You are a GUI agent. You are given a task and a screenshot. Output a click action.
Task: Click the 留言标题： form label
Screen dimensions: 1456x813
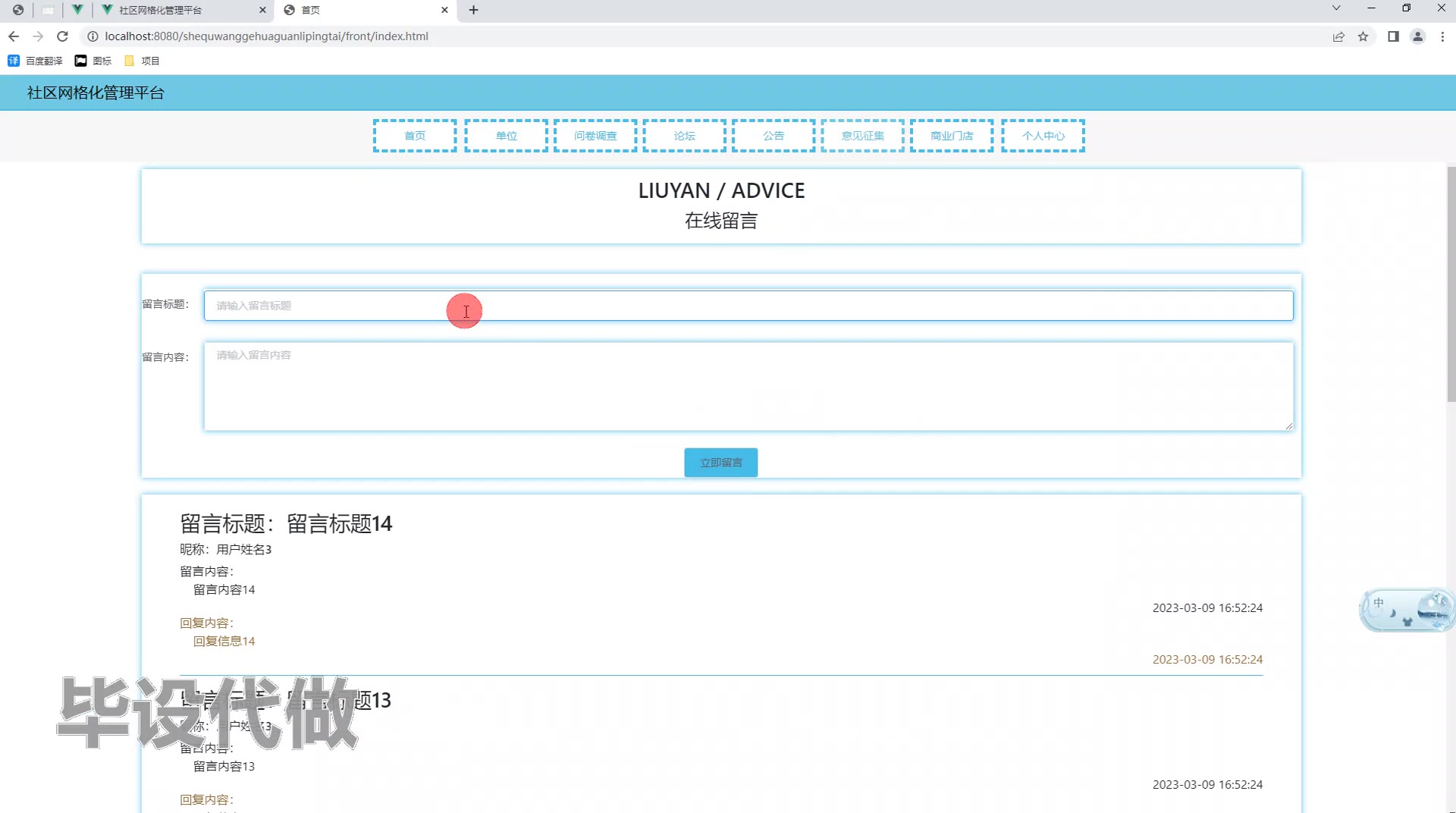click(x=165, y=304)
